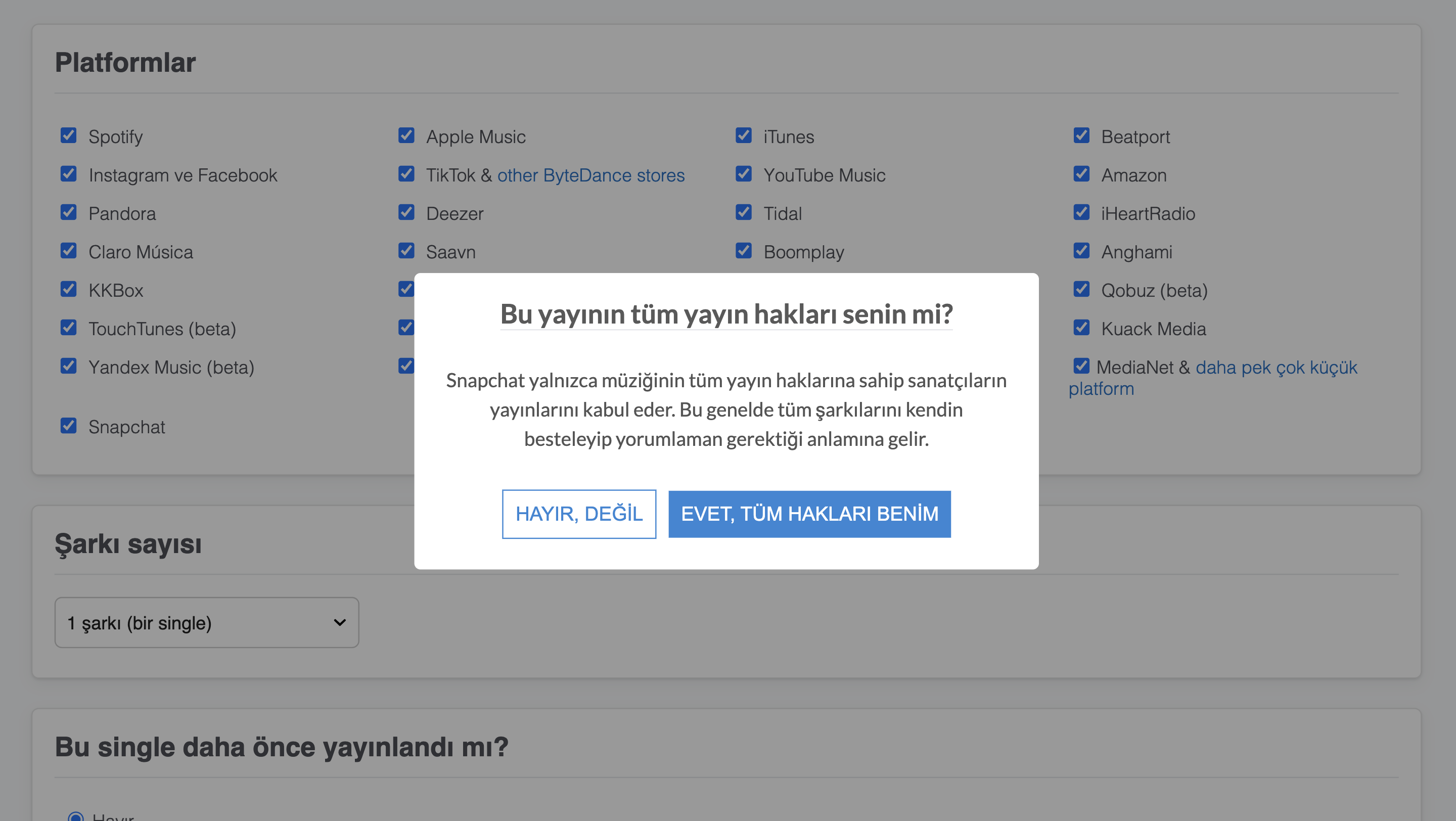This screenshot has height=821, width=1456.
Task: Click 'Bu single daha önce yayınlandı mı?' heading
Action: (282, 747)
